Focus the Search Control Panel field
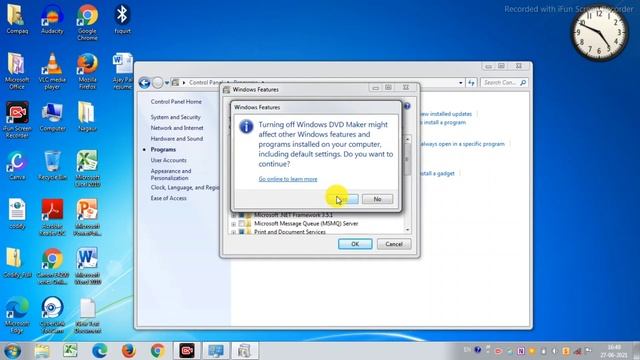 click(x=504, y=83)
